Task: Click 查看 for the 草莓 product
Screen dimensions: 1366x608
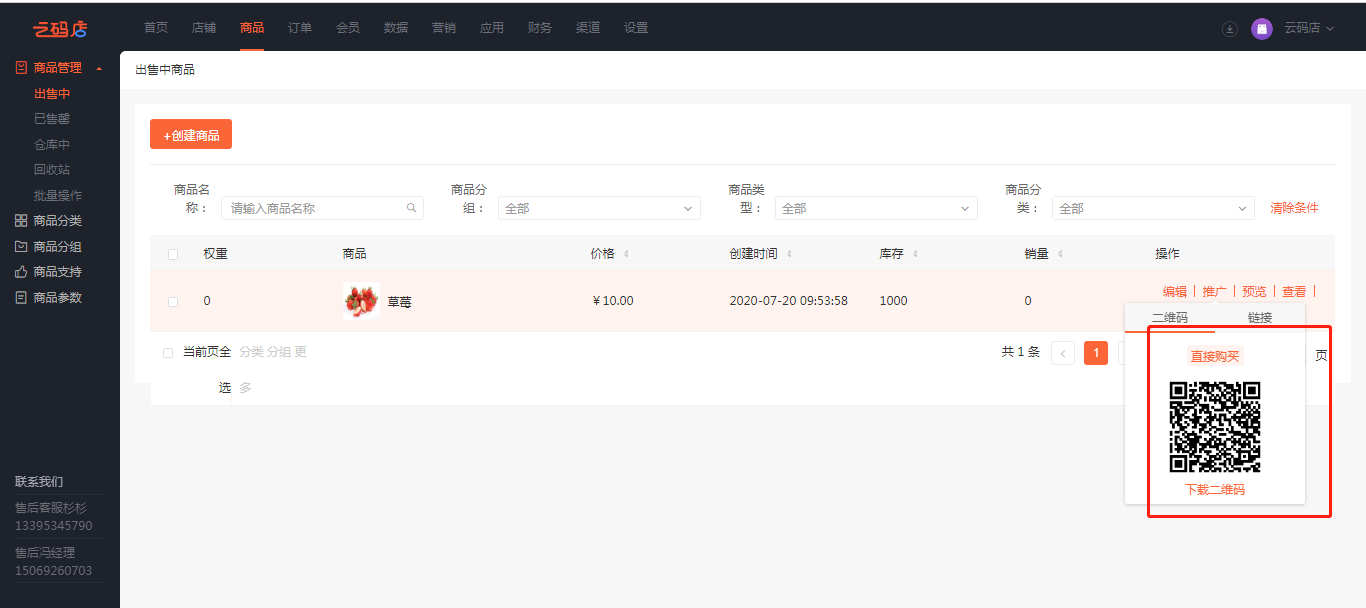Action: 1294,292
